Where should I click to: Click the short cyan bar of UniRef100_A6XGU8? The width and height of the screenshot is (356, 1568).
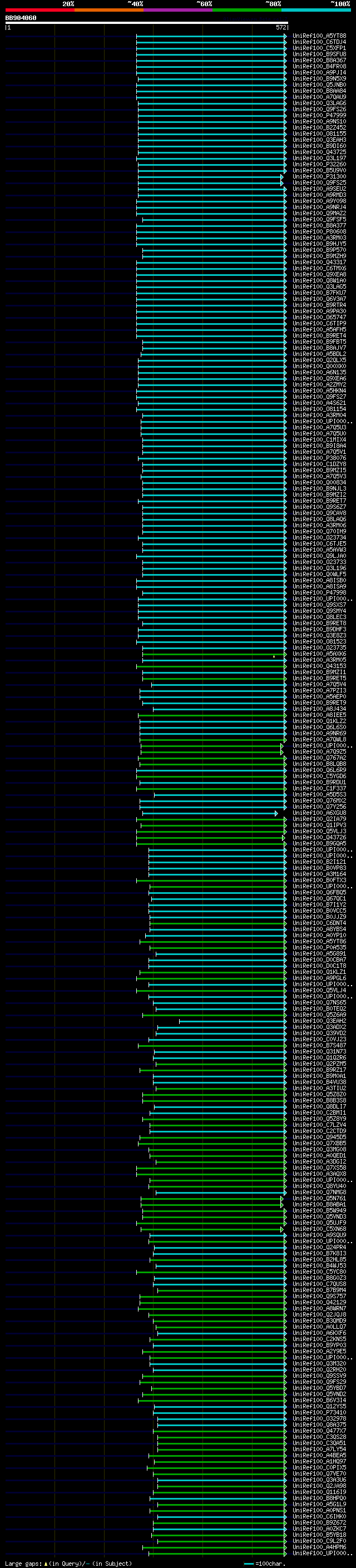coord(209,813)
